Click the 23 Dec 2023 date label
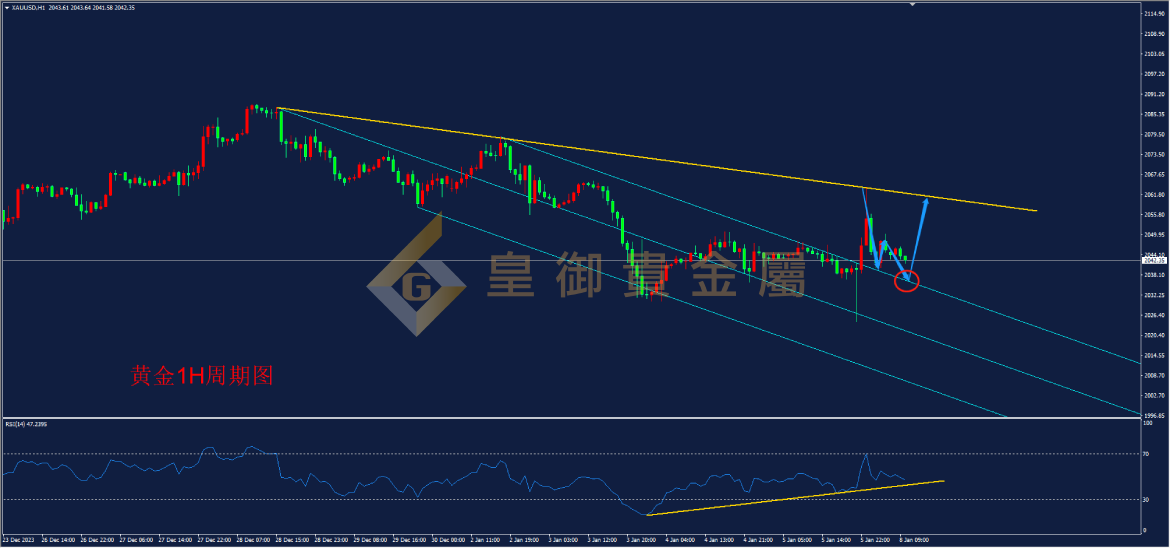The width and height of the screenshot is (1170, 548). [x=16, y=538]
